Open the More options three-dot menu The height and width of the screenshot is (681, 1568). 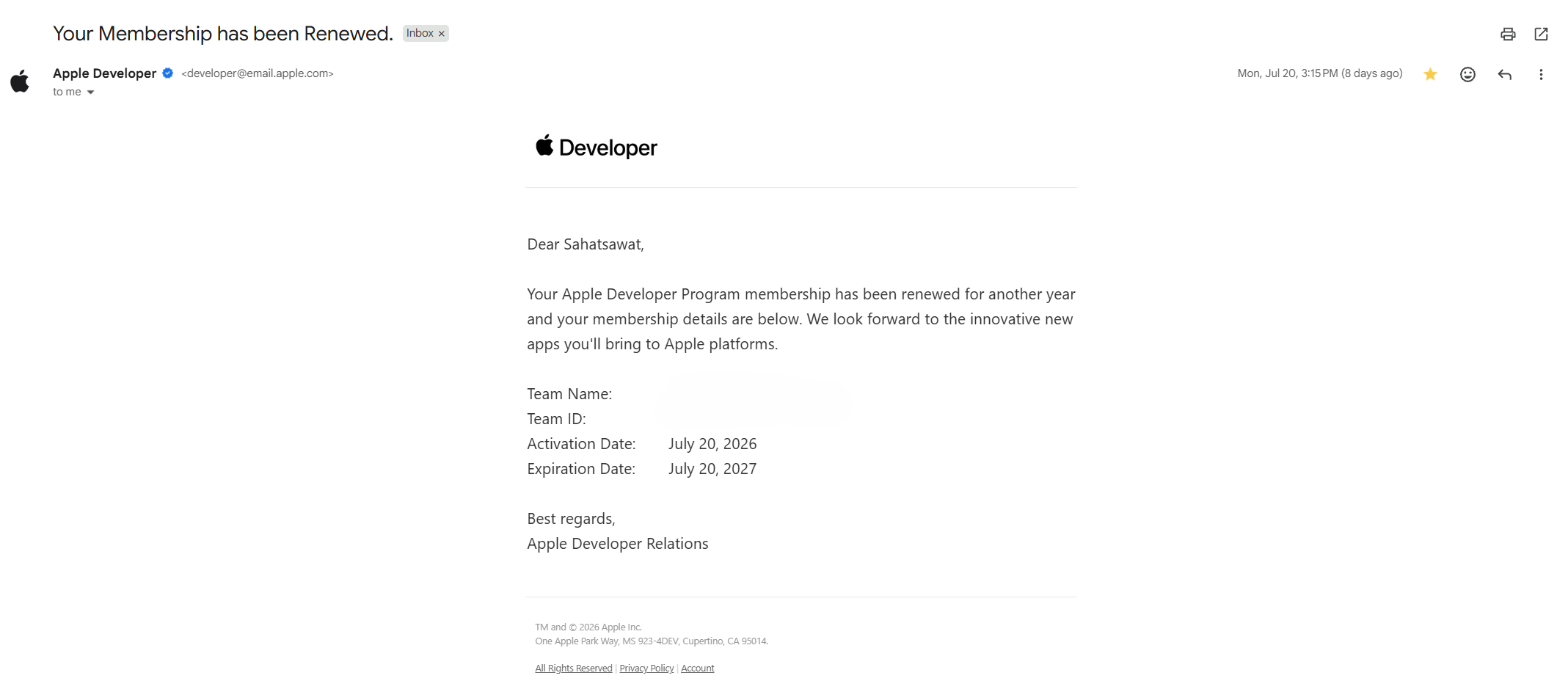[x=1541, y=74]
